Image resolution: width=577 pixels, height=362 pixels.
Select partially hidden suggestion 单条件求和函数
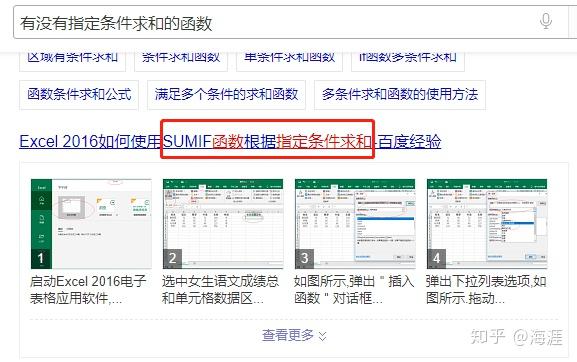pyautogui.click(x=289, y=61)
